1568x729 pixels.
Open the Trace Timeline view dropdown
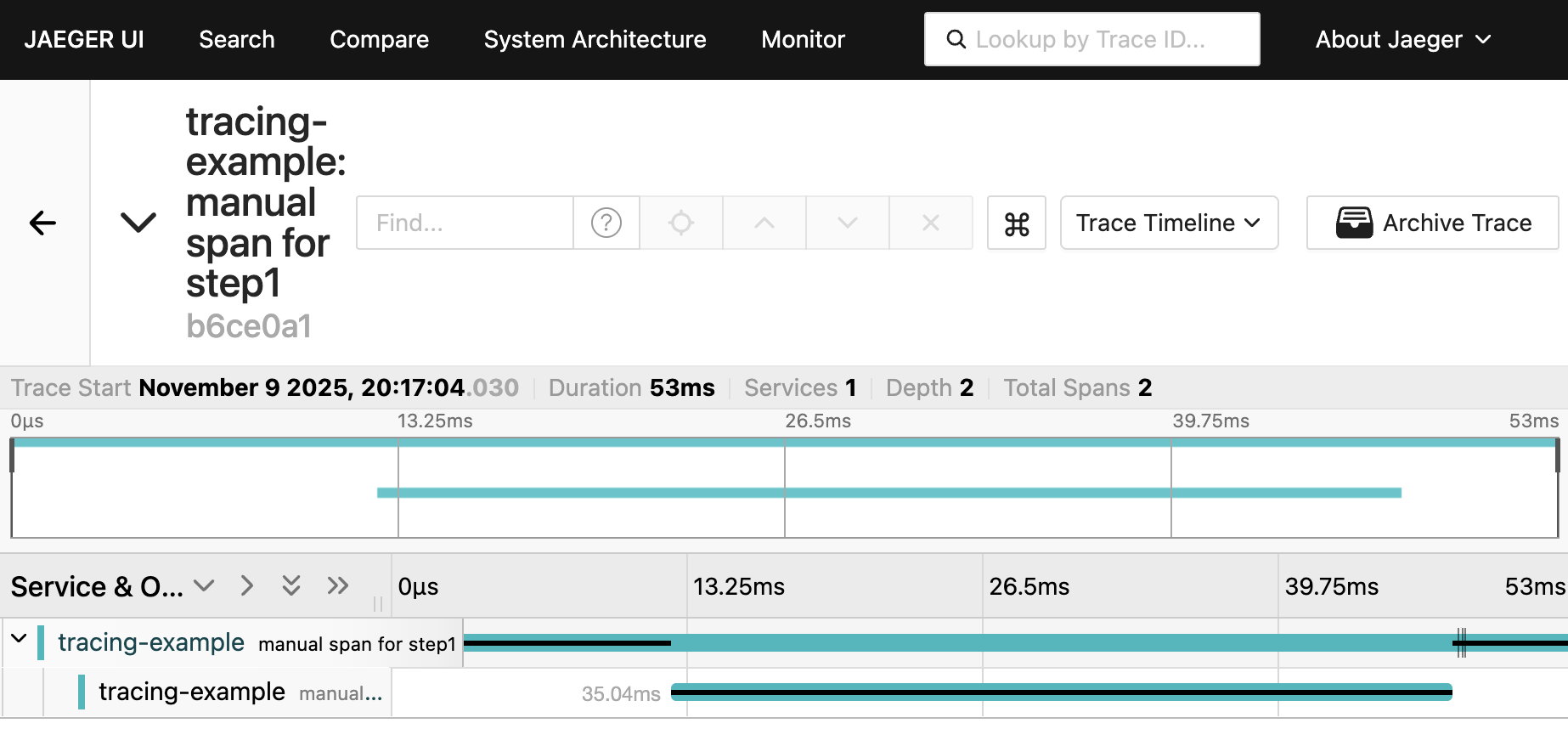(x=1168, y=223)
